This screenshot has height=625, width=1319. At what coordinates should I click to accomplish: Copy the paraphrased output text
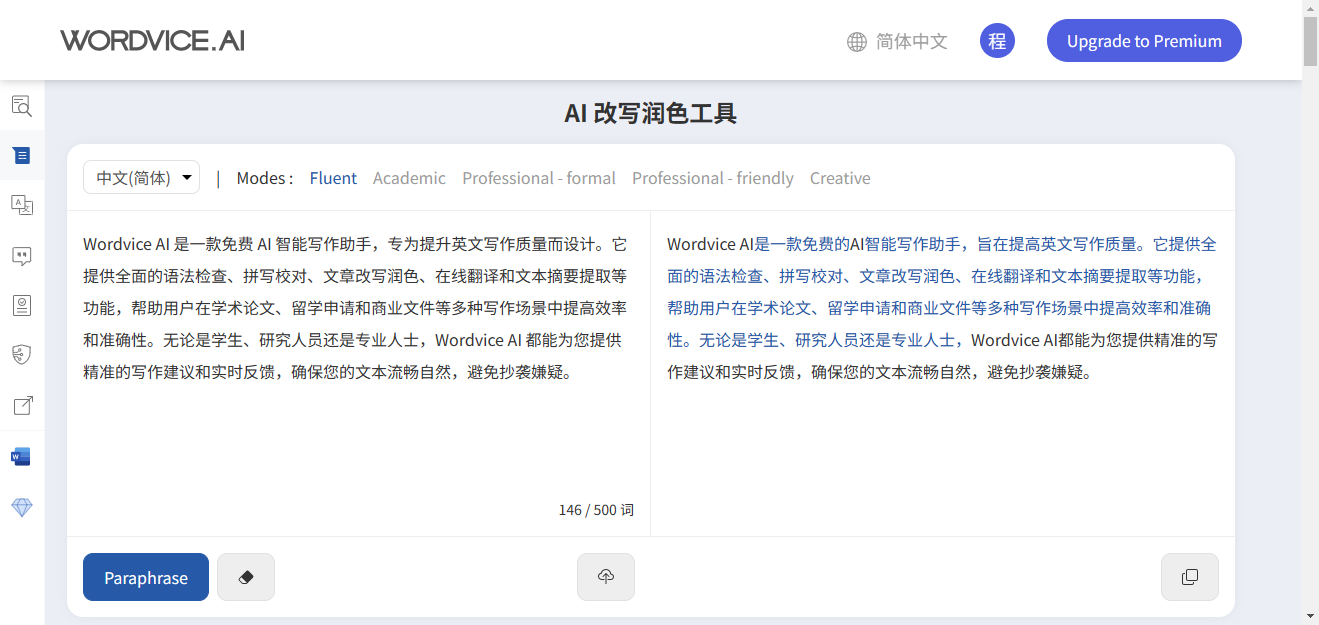tap(1190, 577)
